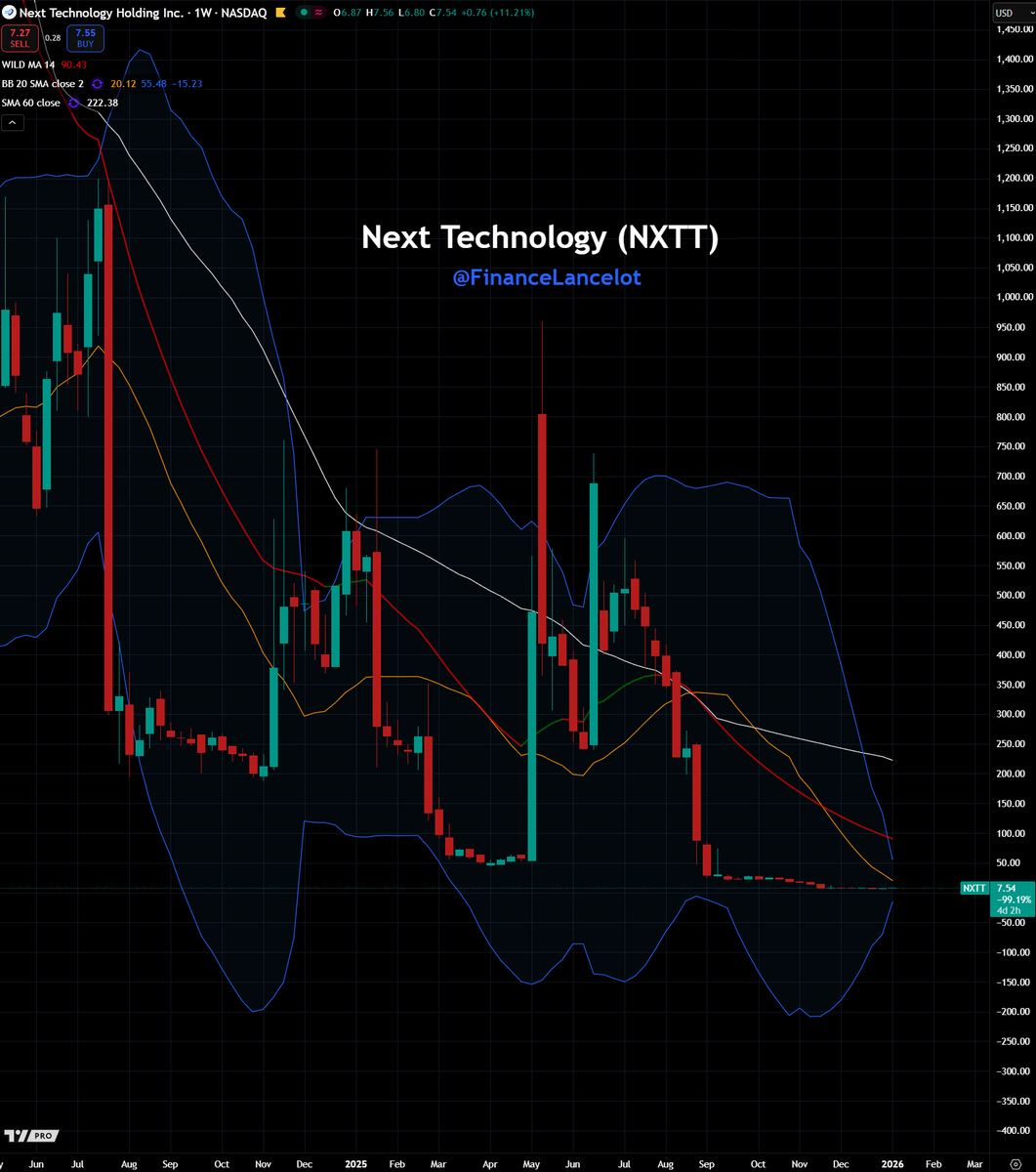Screen dimensions: 1036x1172
Task: Click the −15.23 Bollinger lower value
Action: point(188,84)
